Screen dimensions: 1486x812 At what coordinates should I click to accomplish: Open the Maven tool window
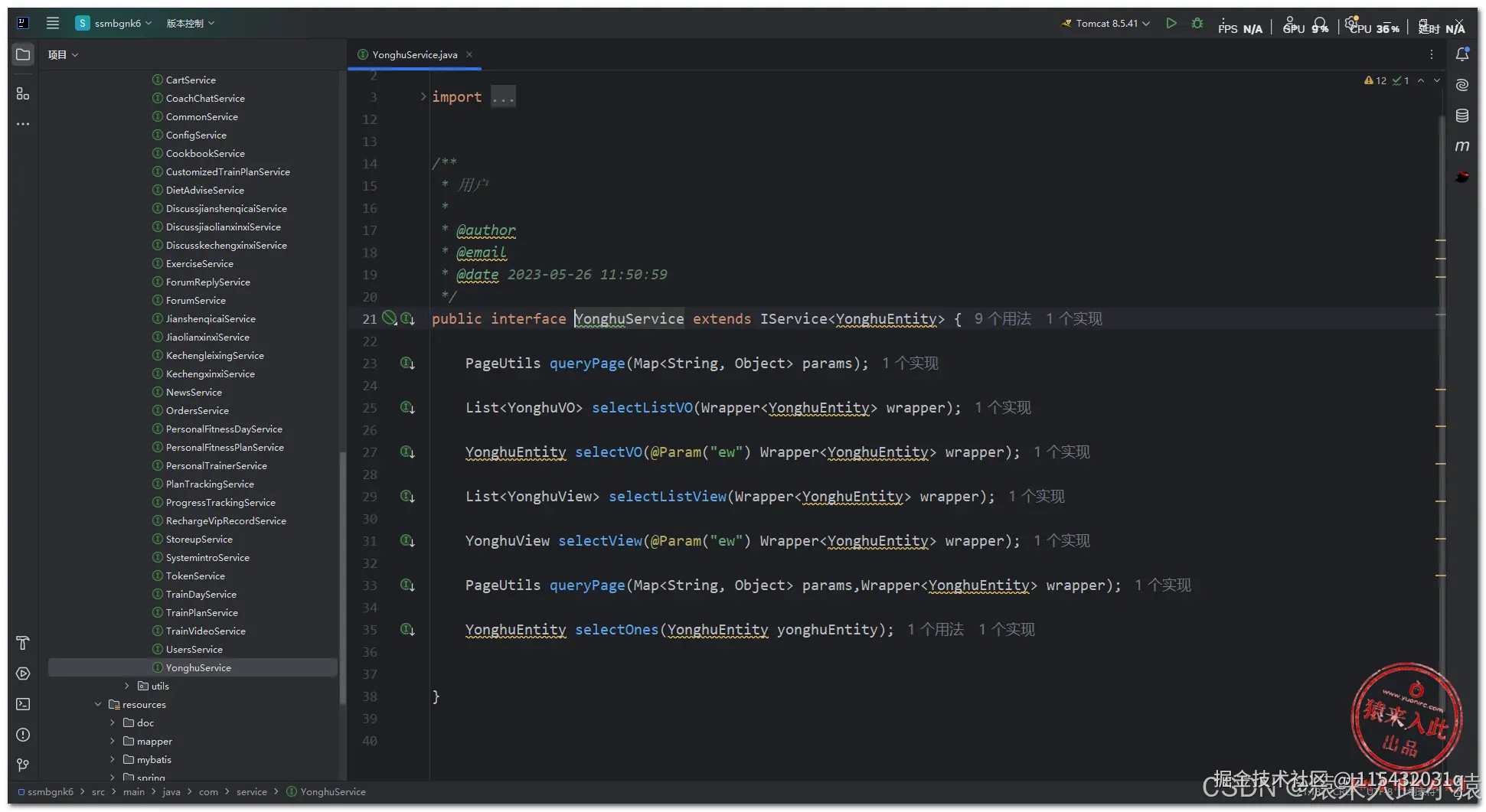point(1462,146)
